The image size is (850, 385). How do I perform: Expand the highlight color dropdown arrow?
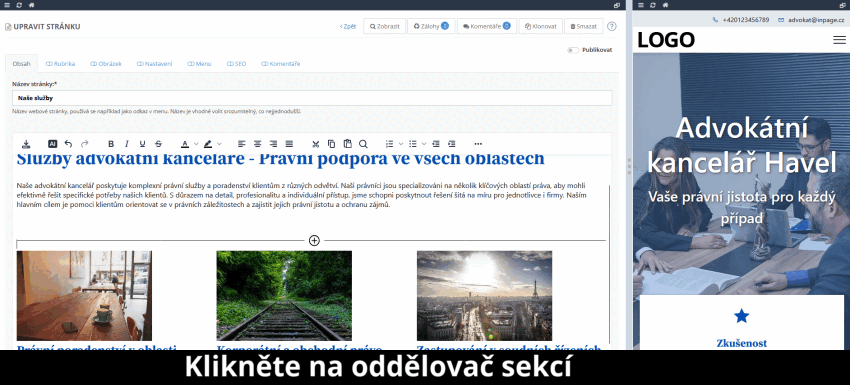(219, 144)
